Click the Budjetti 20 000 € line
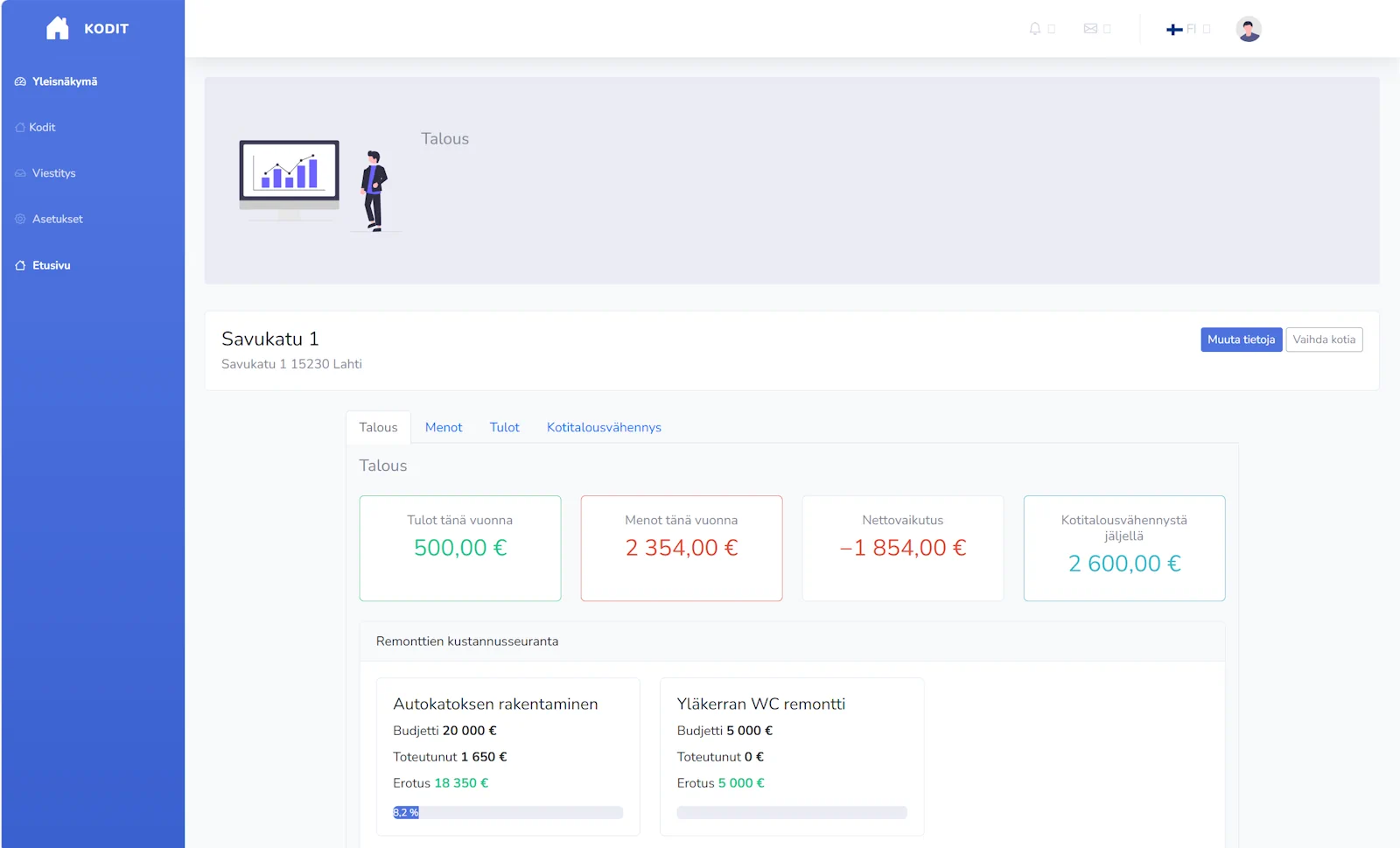 click(x=444, y=731)
